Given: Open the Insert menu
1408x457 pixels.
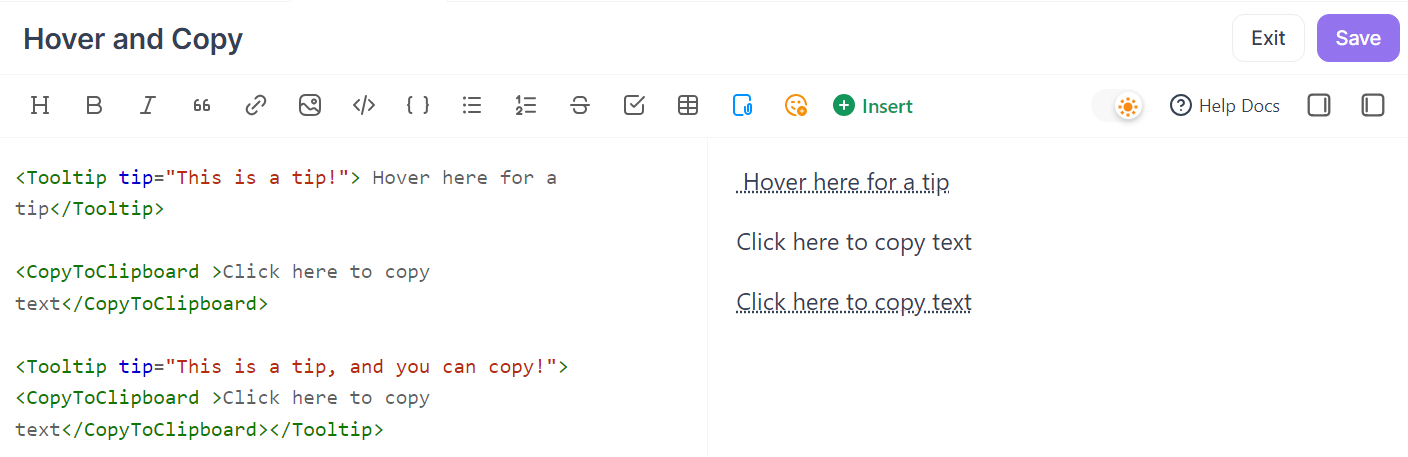Looking at the screenshot, I should tap(873, 105).
